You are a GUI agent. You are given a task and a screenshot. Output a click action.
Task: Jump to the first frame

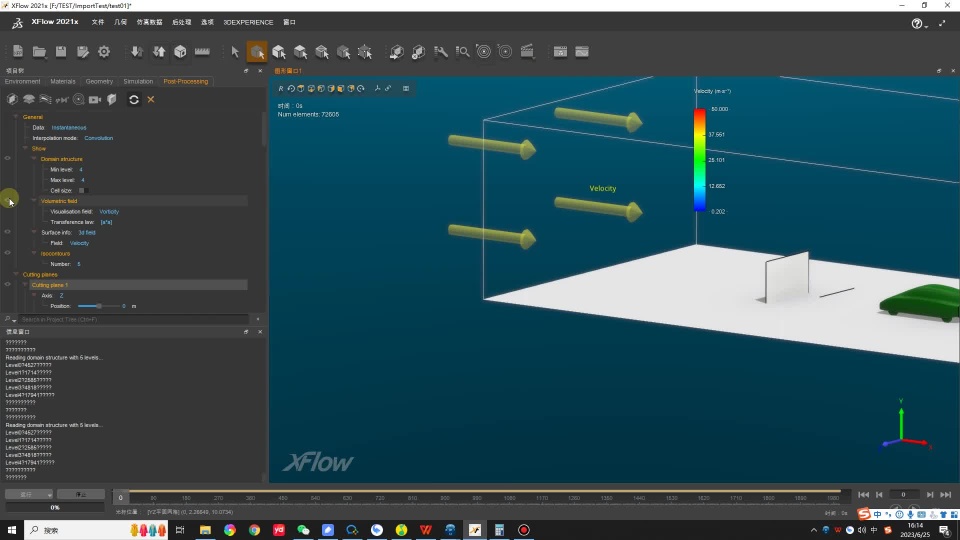863,495
